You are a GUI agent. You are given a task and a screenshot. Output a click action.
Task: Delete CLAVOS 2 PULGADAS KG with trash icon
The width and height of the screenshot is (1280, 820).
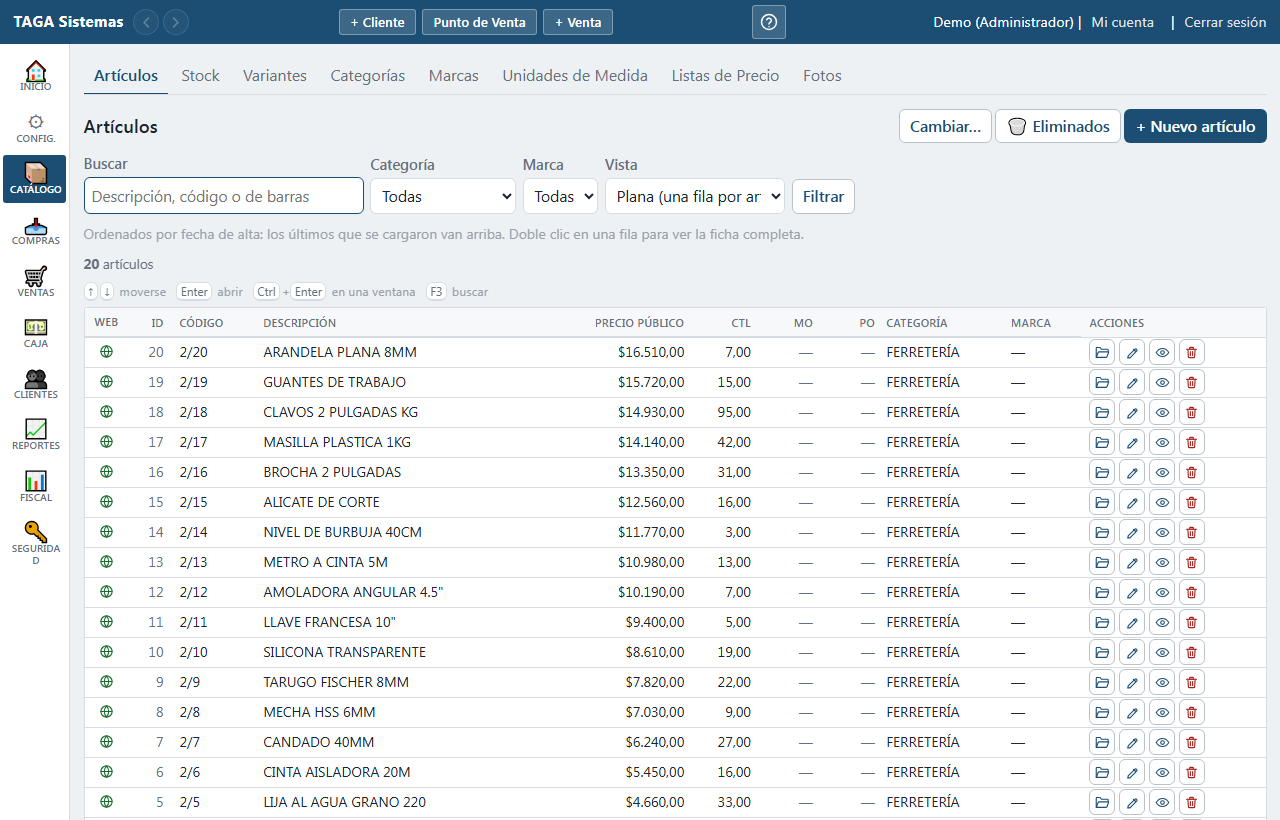(1191, 412)
